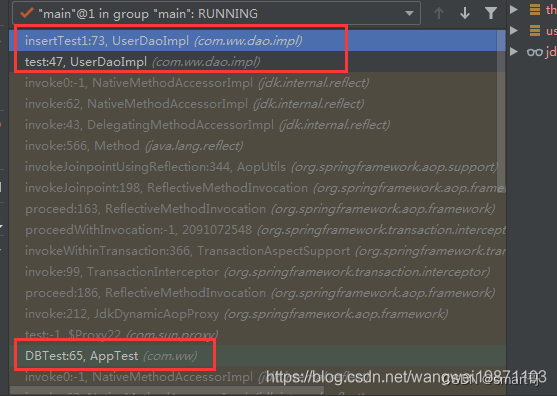Select frame test:-1, $Proxy22
This screenshot has width=557, height=396.
257,334
